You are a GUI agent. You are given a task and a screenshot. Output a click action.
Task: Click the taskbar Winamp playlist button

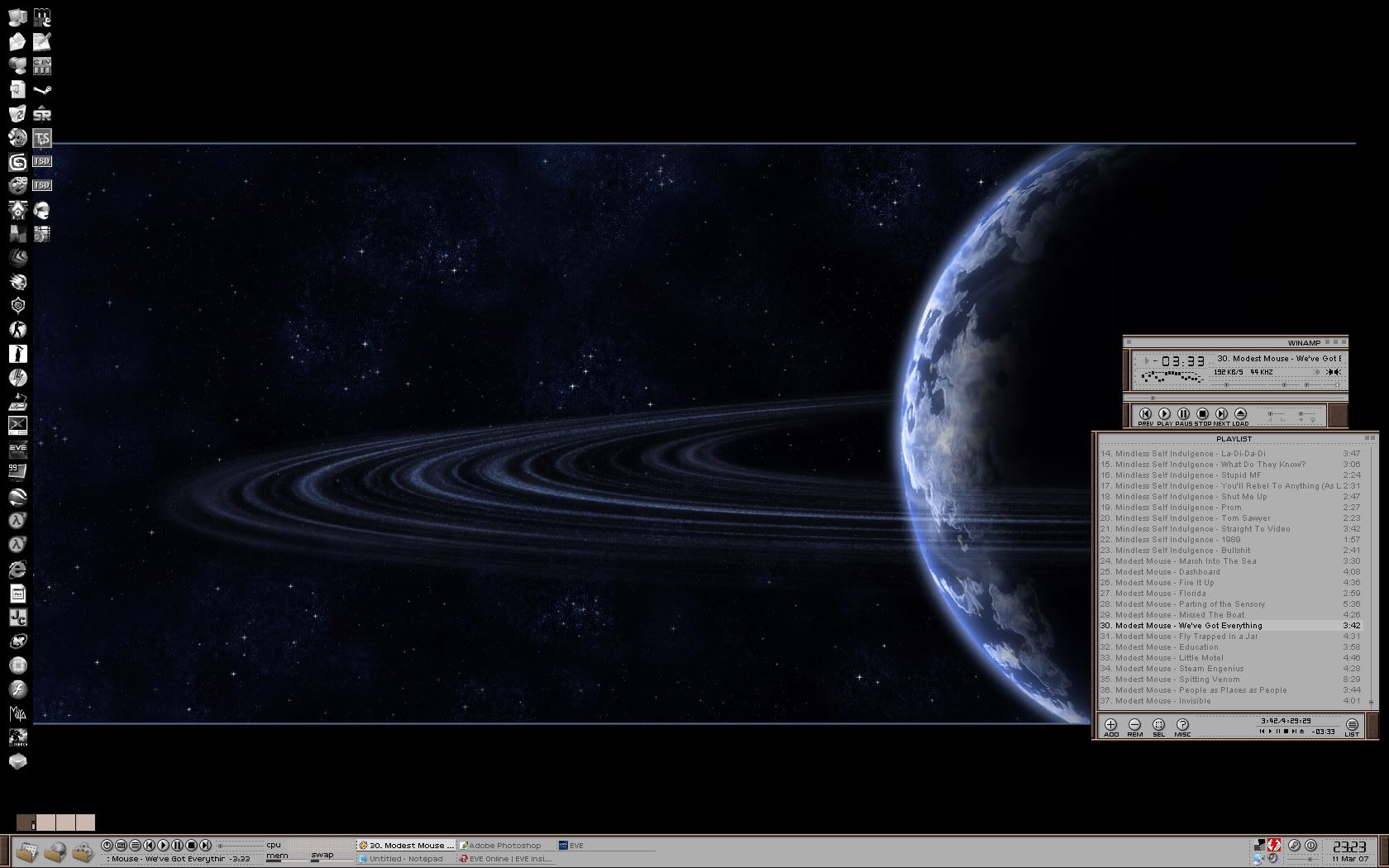(x=135, y=845)
